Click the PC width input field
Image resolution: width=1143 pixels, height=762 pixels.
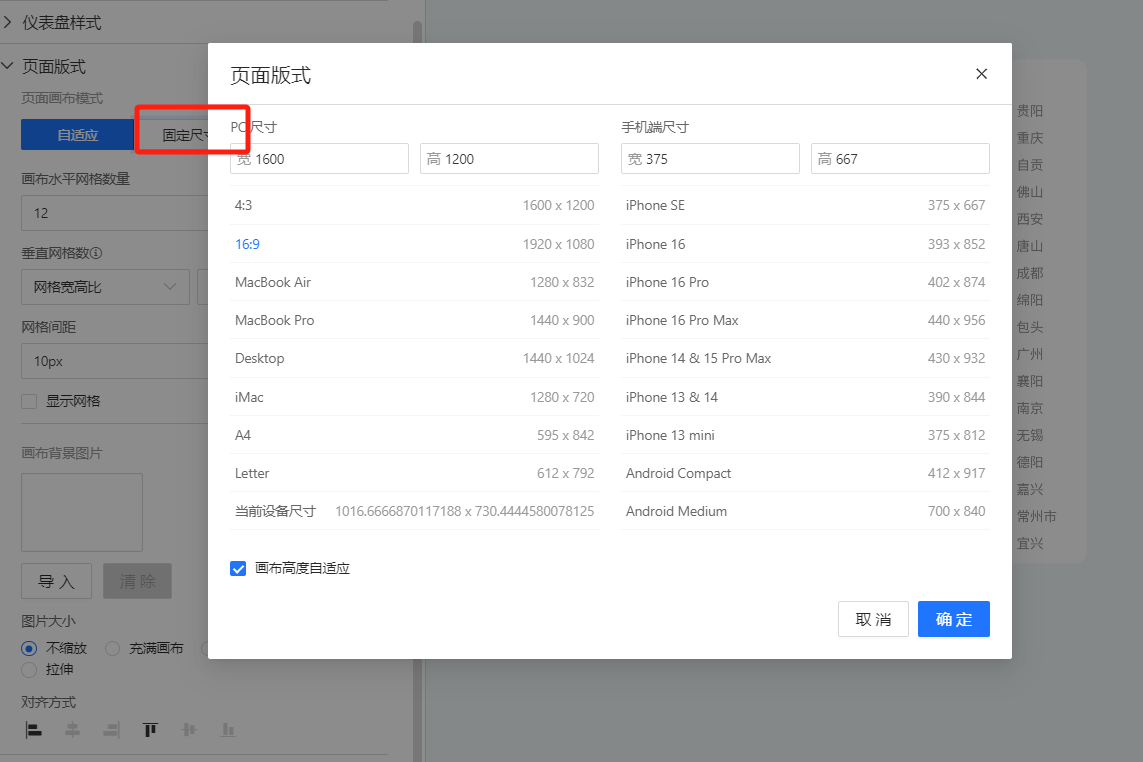pos(319,159)
